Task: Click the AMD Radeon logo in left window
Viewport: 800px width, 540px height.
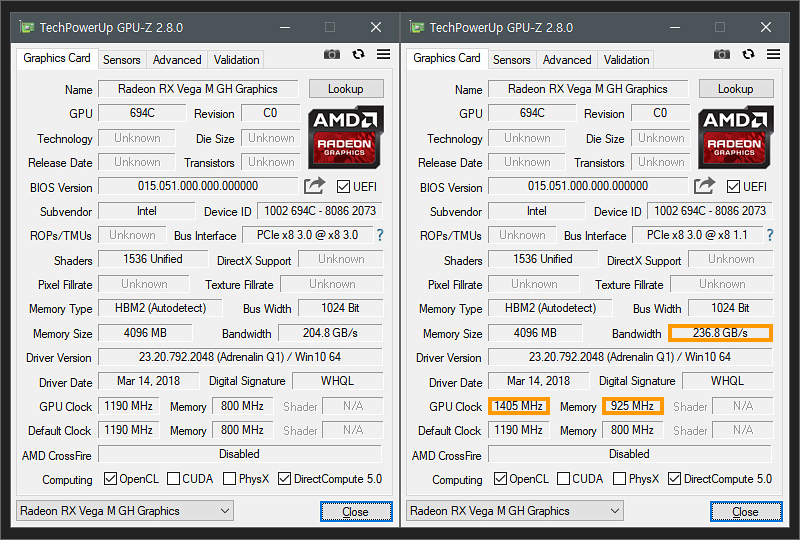Action: tap(345, 137)
